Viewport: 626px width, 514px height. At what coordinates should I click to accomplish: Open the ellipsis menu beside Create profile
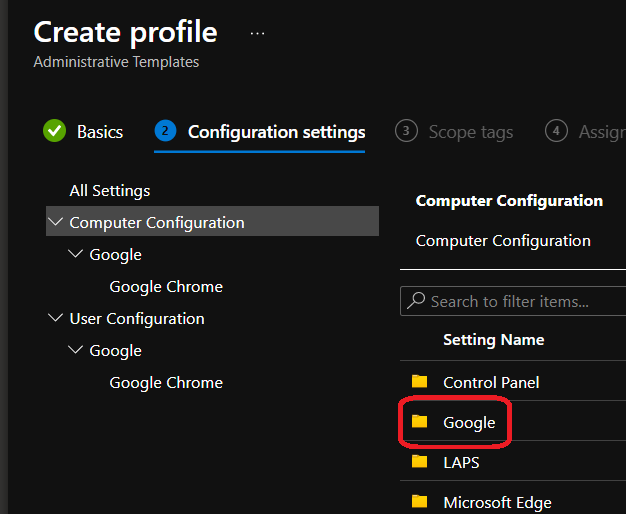pos(258,33)
